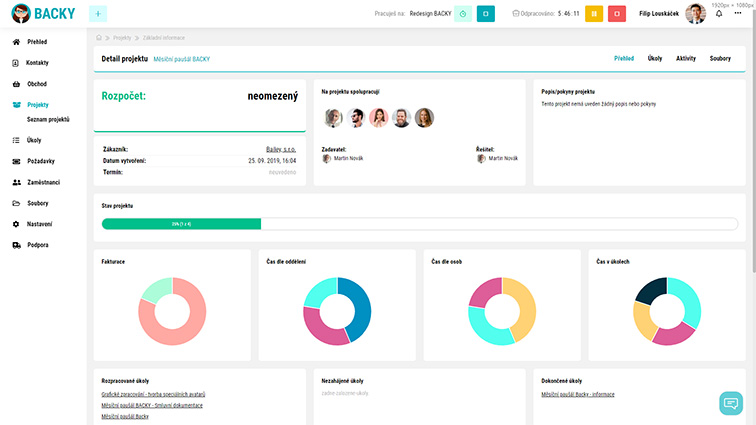
Task: Open the Soubory tab in project detail
Action: click(x=720, y=59)
